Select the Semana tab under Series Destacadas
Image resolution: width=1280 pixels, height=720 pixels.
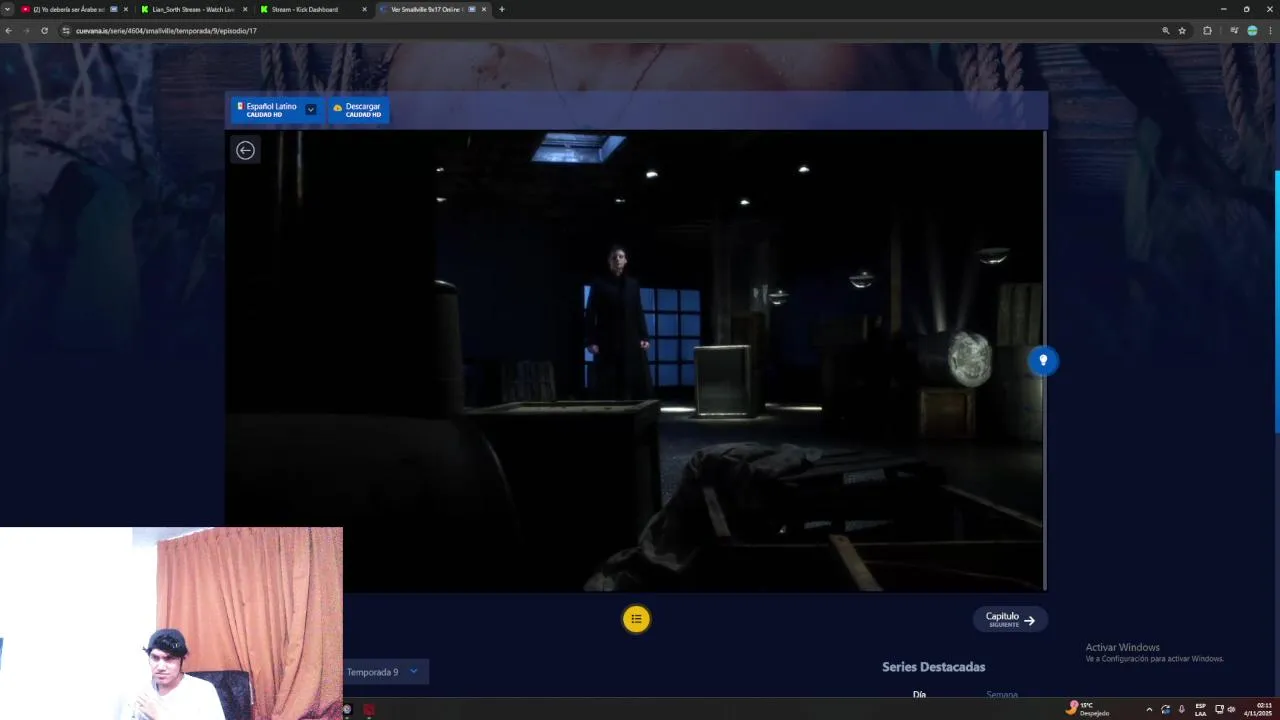(x=1001, y=694)
